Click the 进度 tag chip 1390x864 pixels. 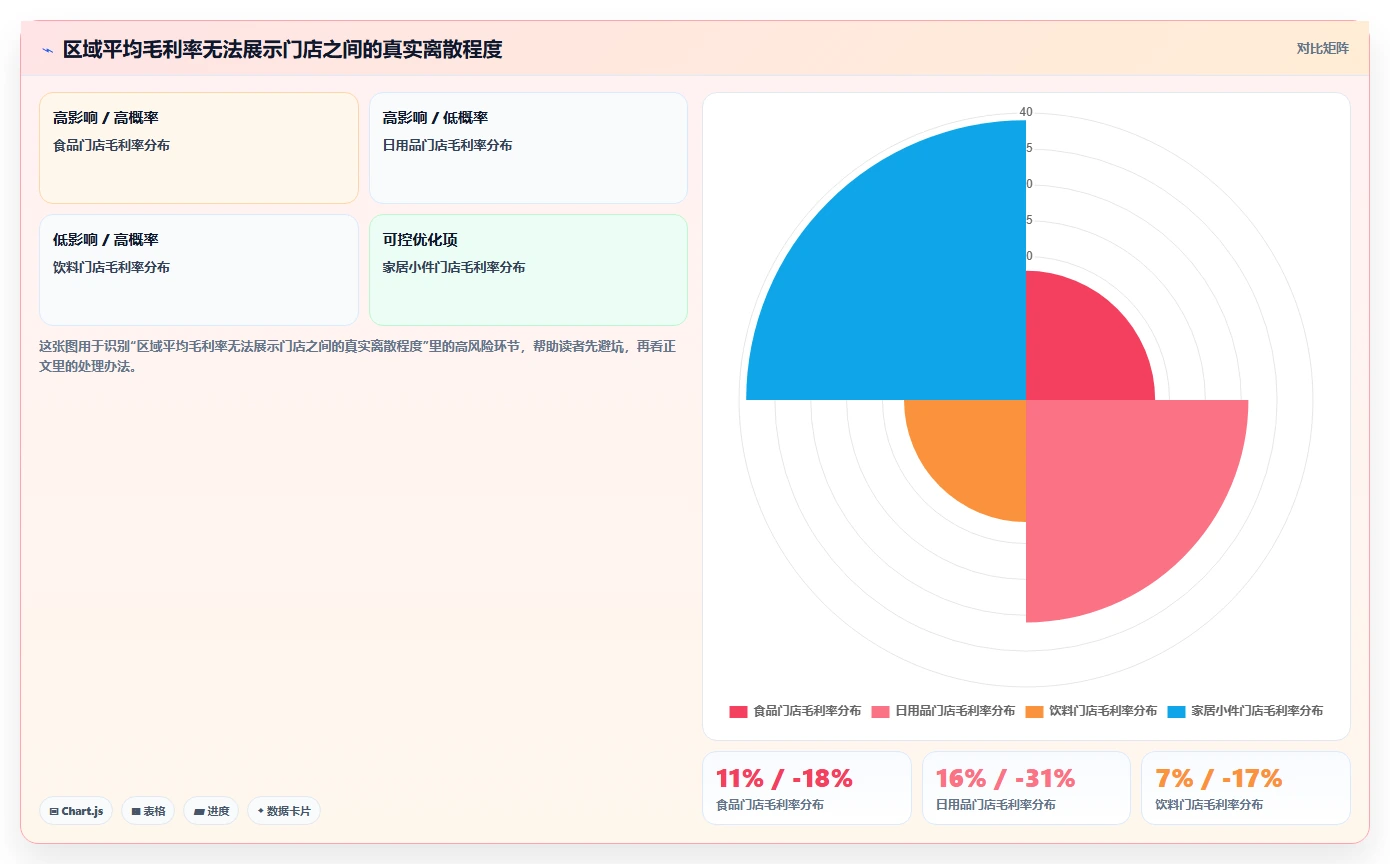click(211, 811)
